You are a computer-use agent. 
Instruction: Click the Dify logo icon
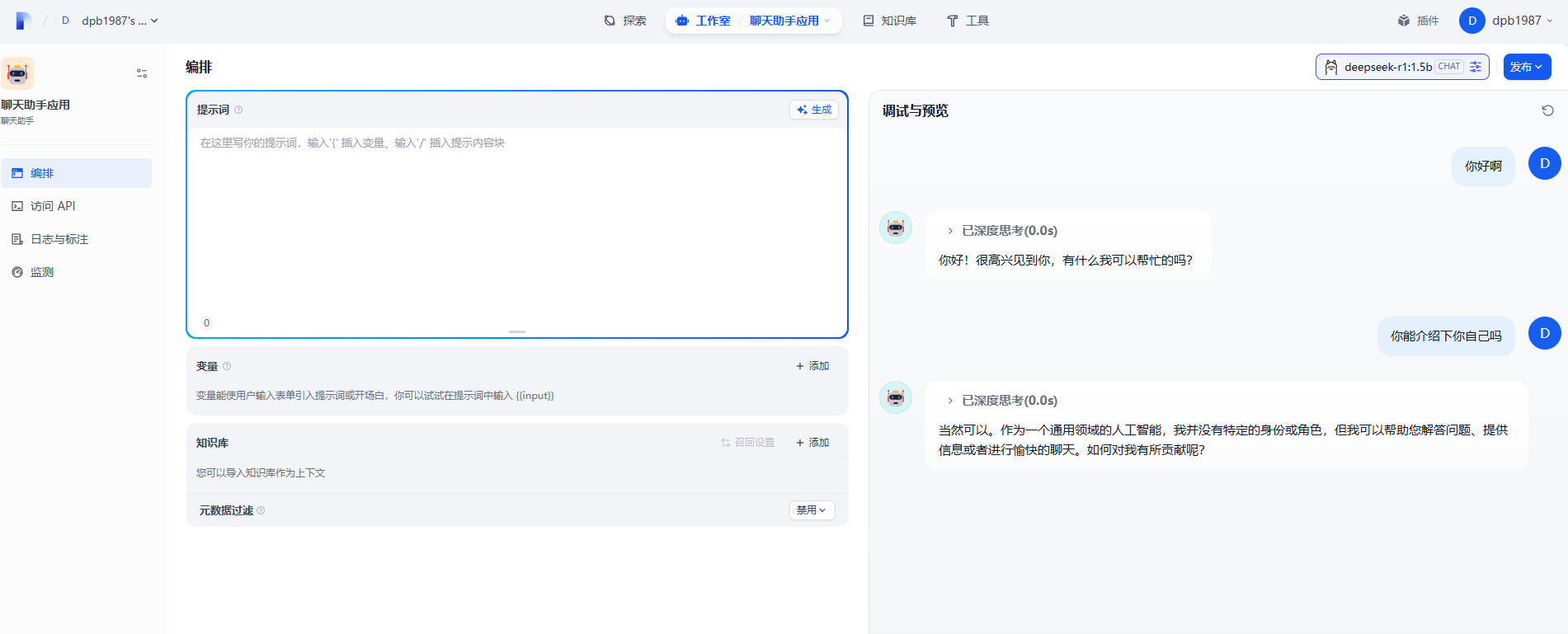(23, 21)
